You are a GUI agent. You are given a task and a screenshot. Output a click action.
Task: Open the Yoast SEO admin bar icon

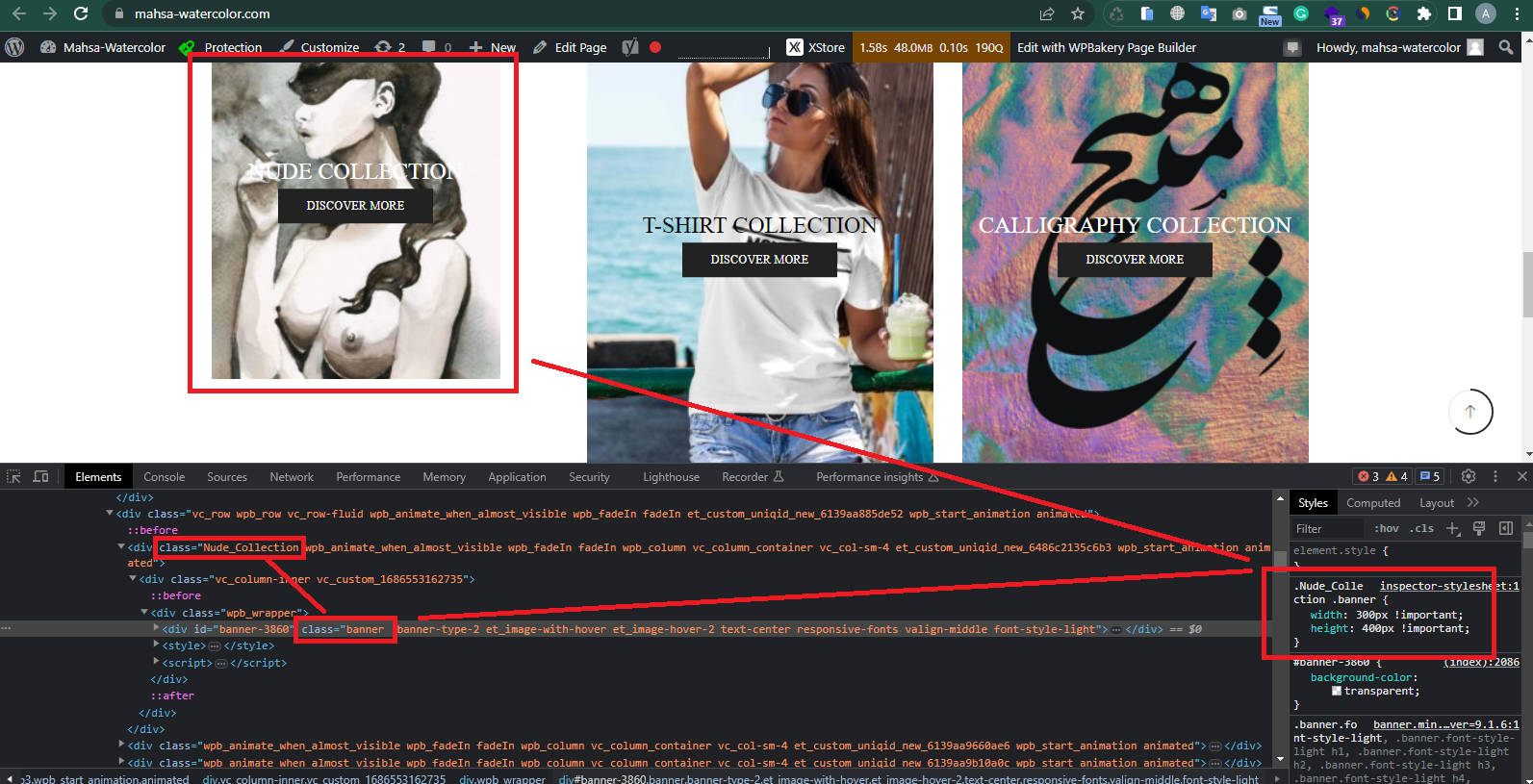[x=630, y=47]
